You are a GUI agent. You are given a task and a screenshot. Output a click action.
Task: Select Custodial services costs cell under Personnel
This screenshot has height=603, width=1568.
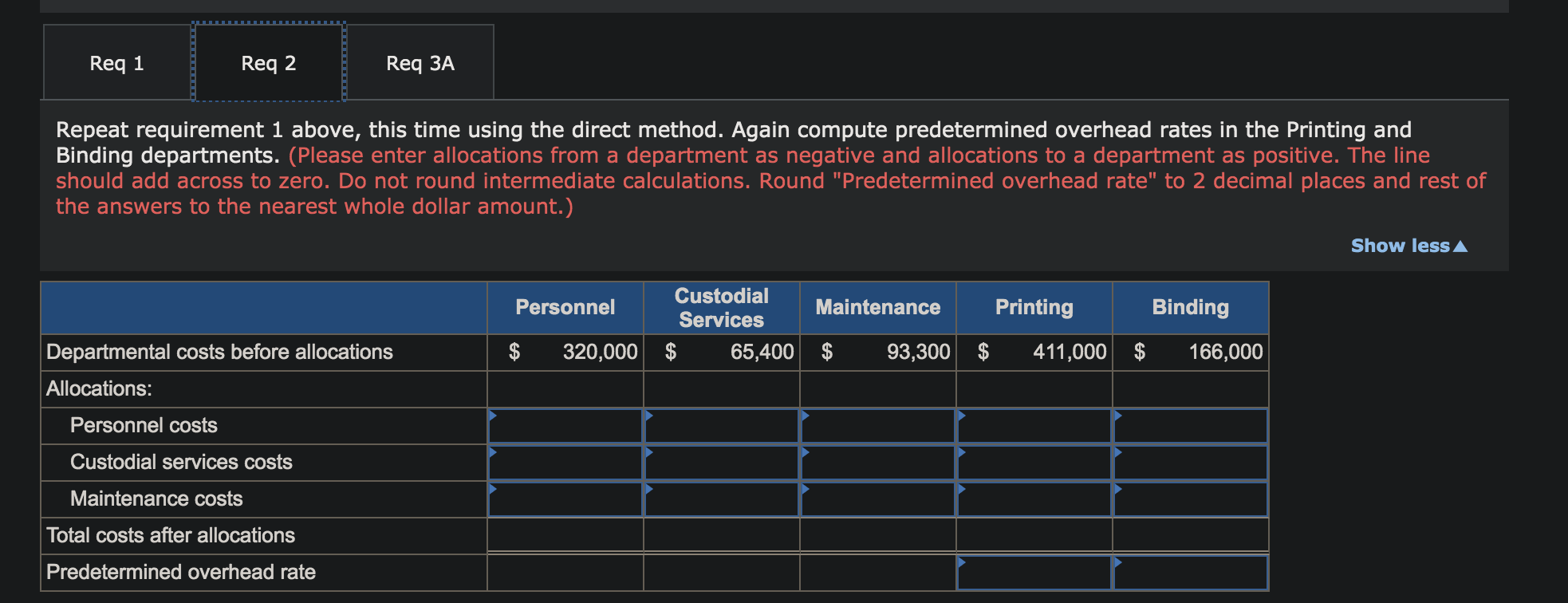(565, 463)
